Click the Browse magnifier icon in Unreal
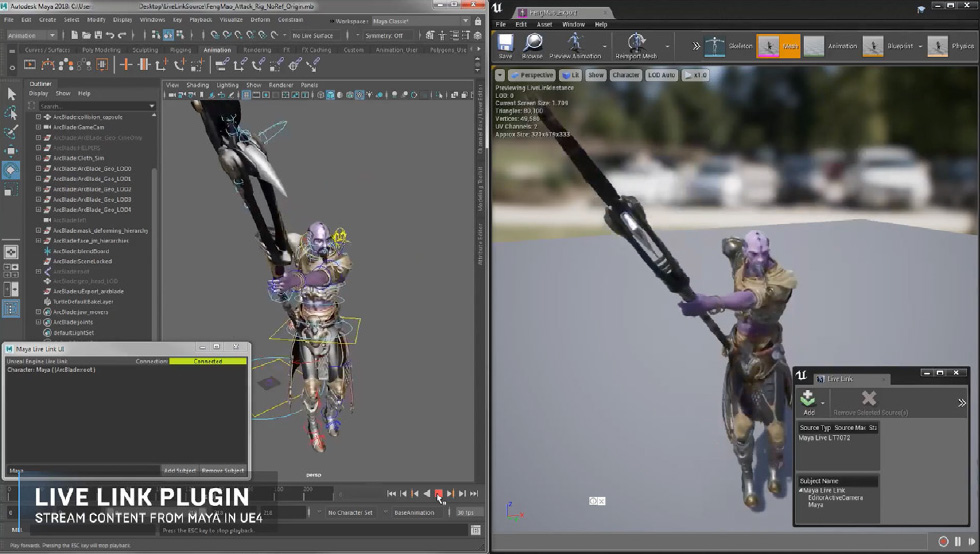980x554 pixels. point(532,43)
